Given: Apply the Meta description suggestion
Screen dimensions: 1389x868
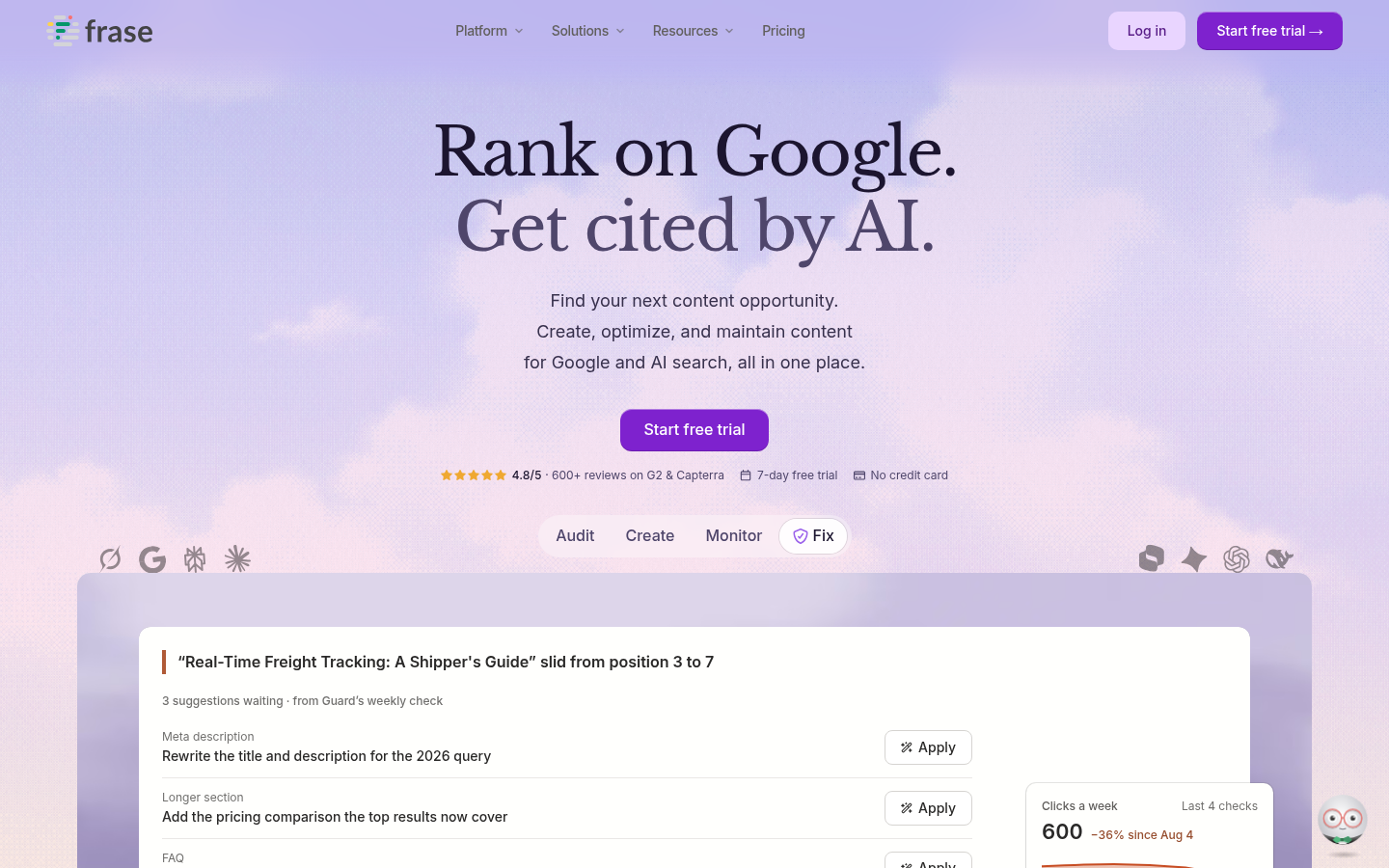Looking at the screenshot, I should click(x=928, y=747).
